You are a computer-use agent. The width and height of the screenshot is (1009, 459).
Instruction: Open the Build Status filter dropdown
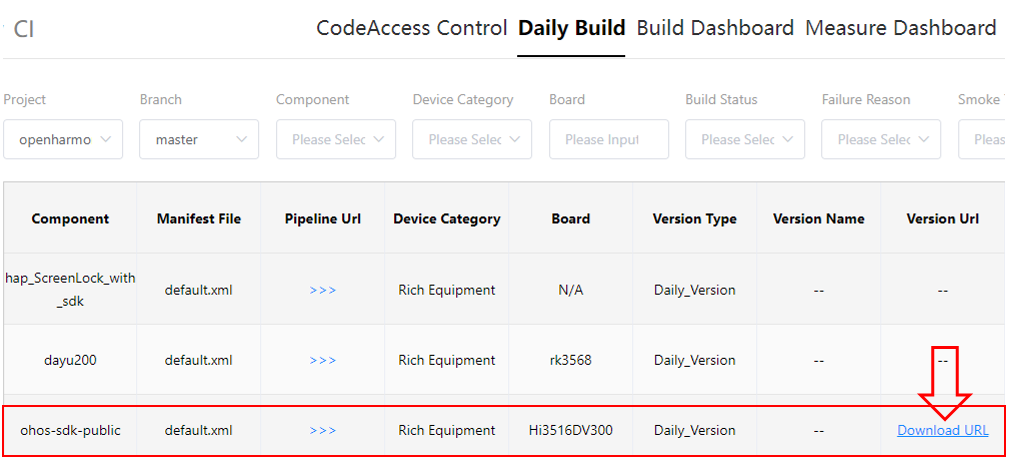(745, 140)
